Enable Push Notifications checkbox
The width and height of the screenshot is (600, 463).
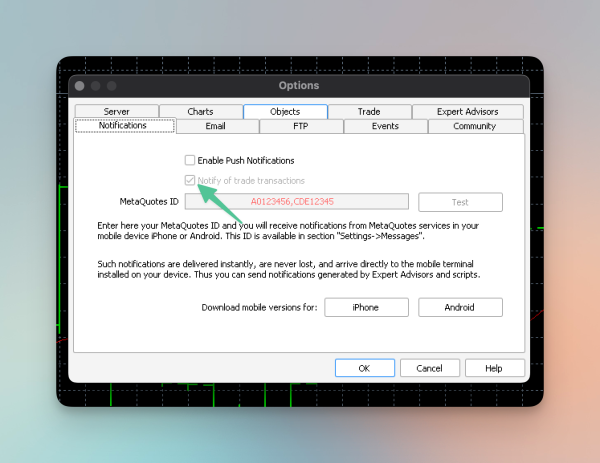pos(190,160)
